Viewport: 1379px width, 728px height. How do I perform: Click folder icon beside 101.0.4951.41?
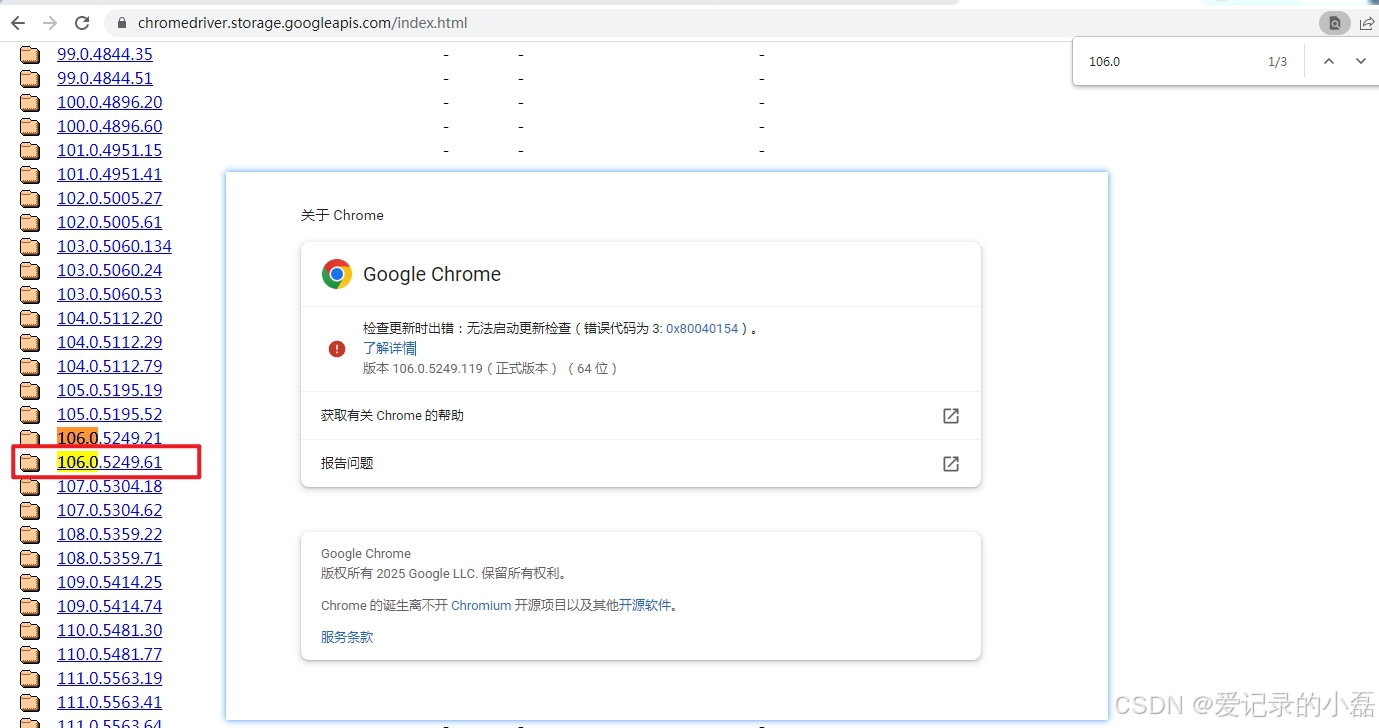(30, 174)
